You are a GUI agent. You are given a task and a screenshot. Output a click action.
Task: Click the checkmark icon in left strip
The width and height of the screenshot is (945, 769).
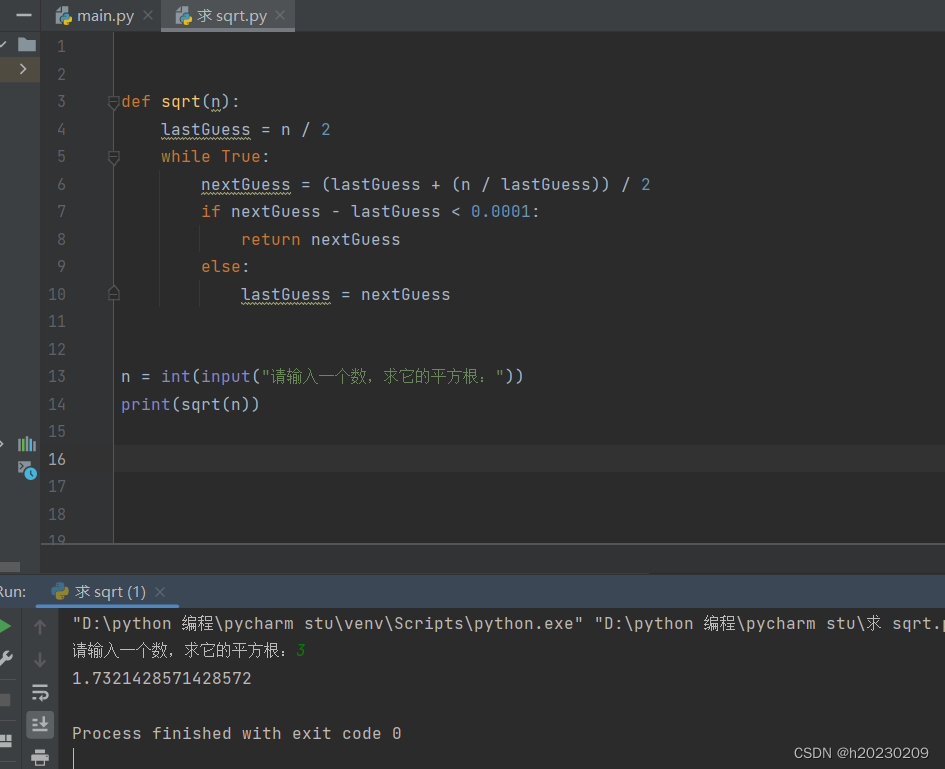coord(3,45)
